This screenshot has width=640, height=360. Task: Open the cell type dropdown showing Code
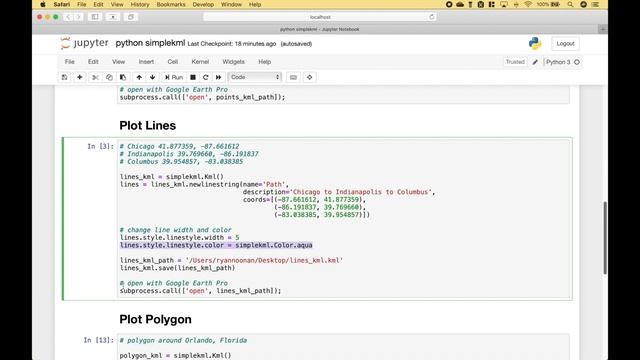(x=255, y=77)
